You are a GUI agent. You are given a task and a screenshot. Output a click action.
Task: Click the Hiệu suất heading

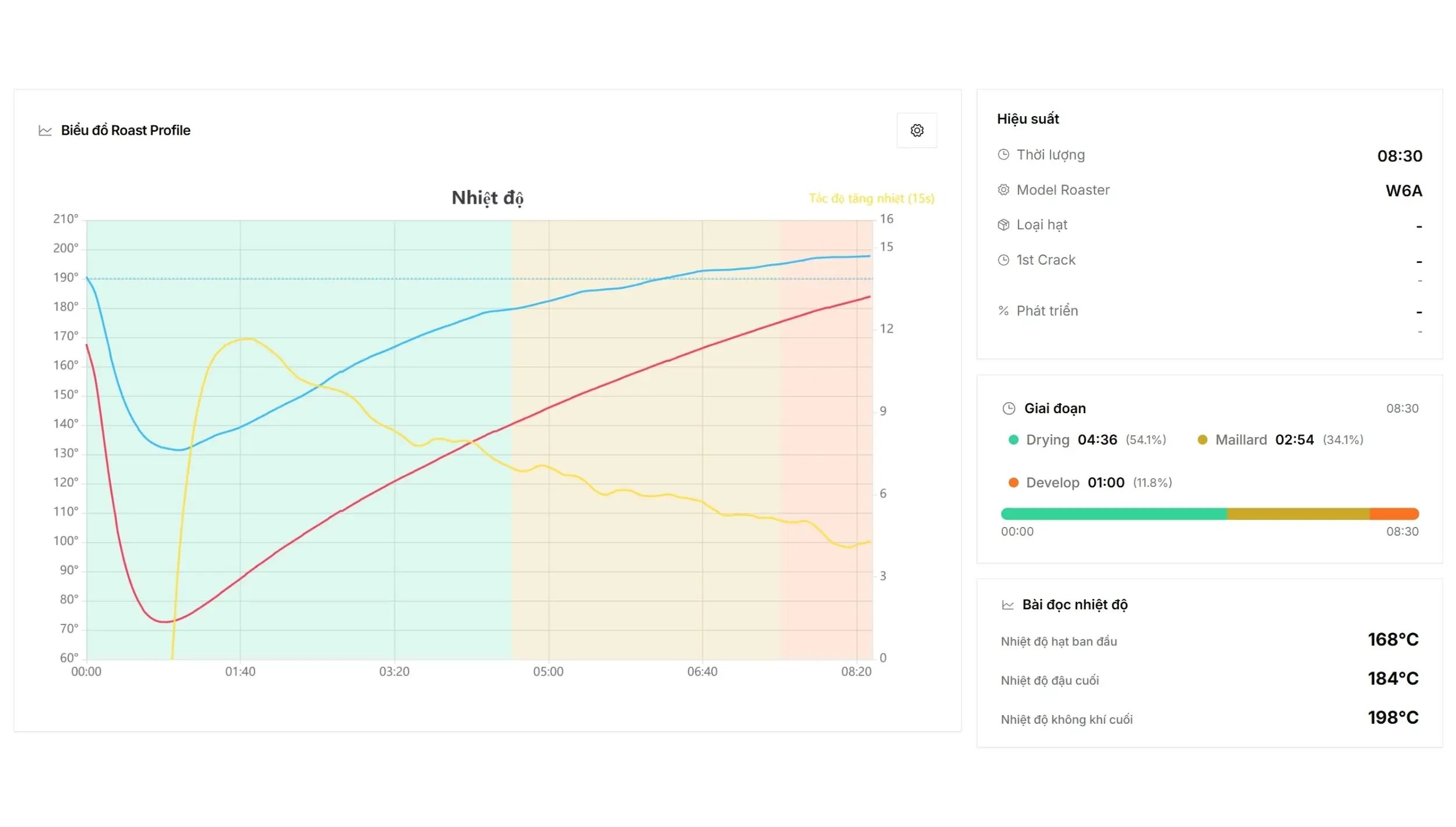pyautogui.click(x=1028, y=119)
